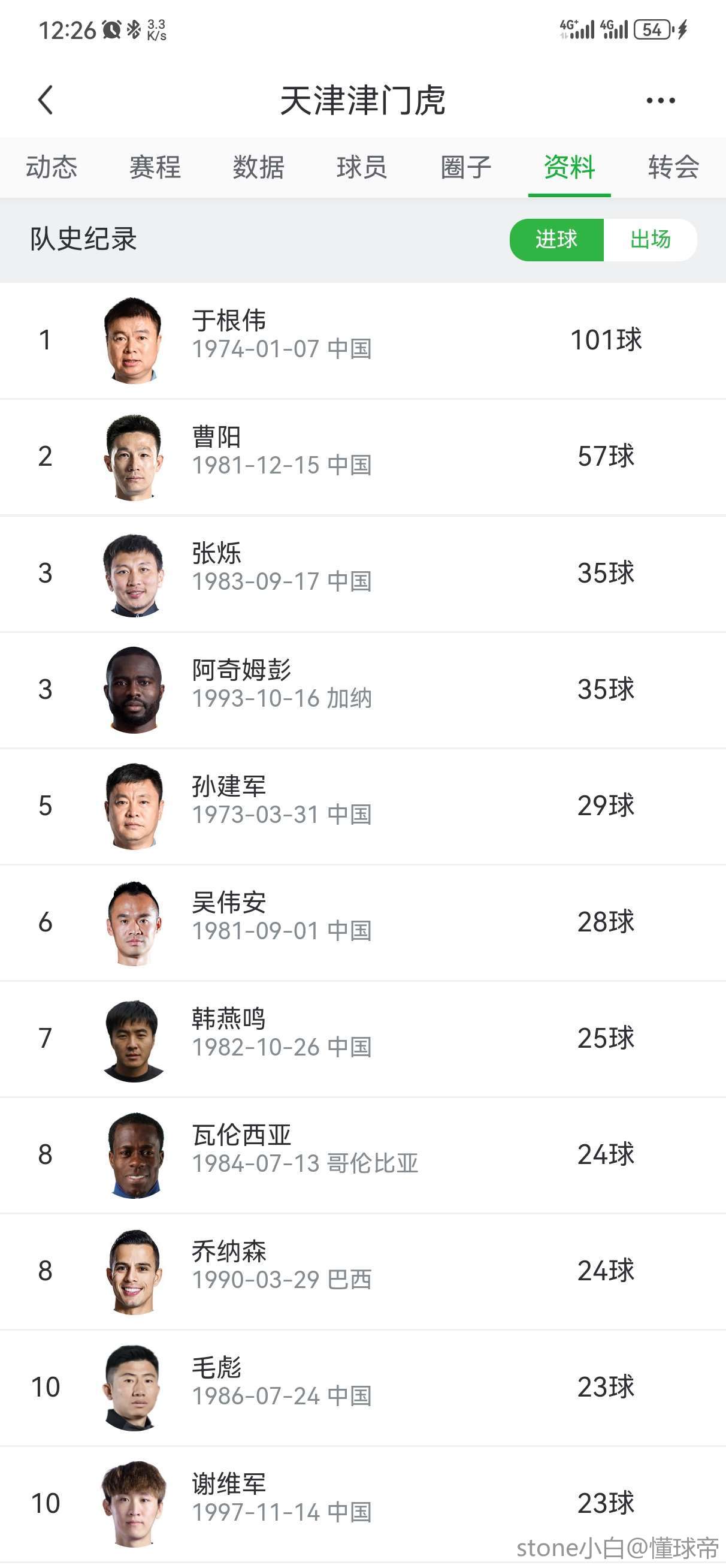
Task: Tap the back arrow icon
Action: point(46,100)
